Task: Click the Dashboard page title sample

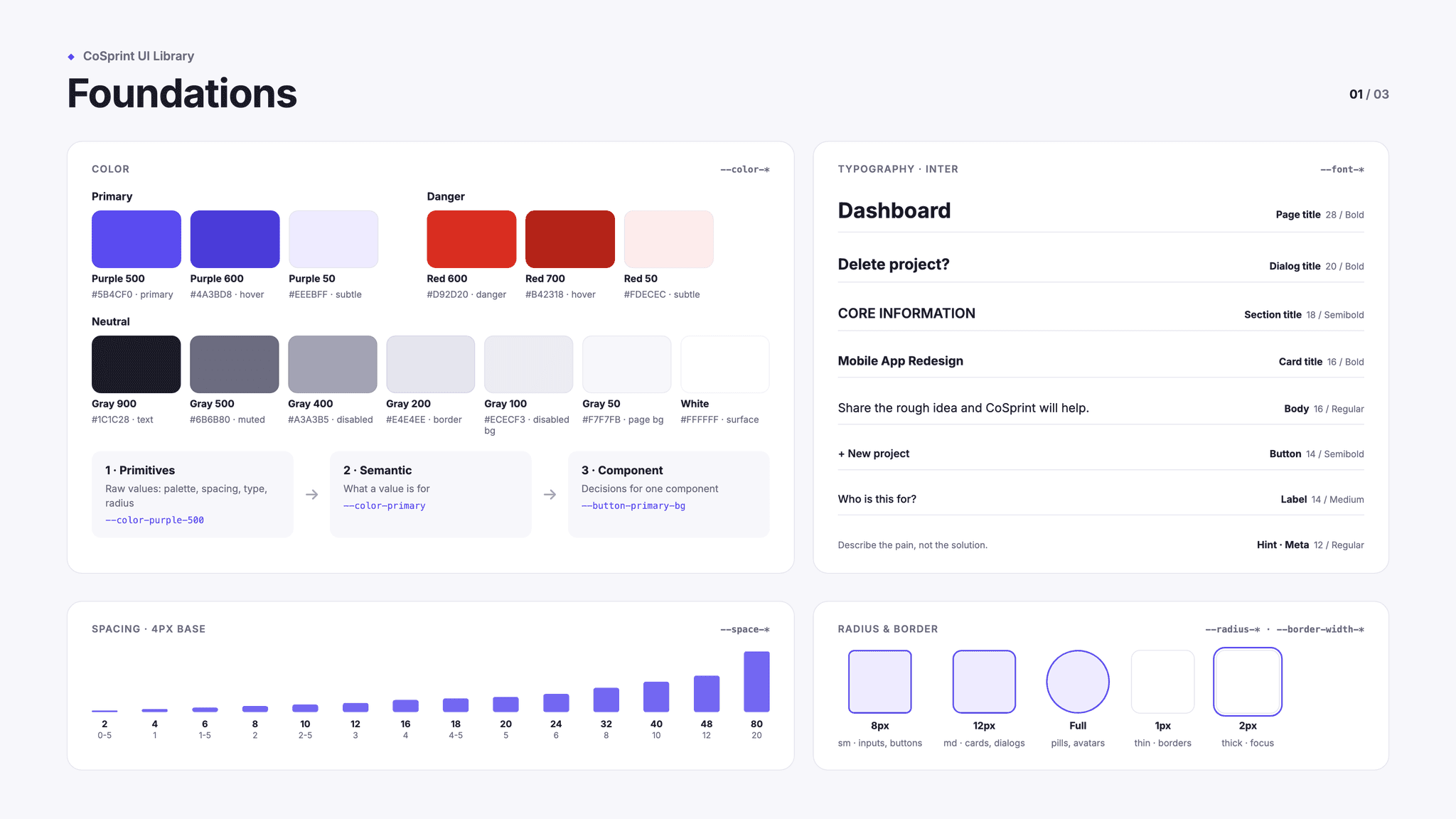Action: tap(894, 210)
